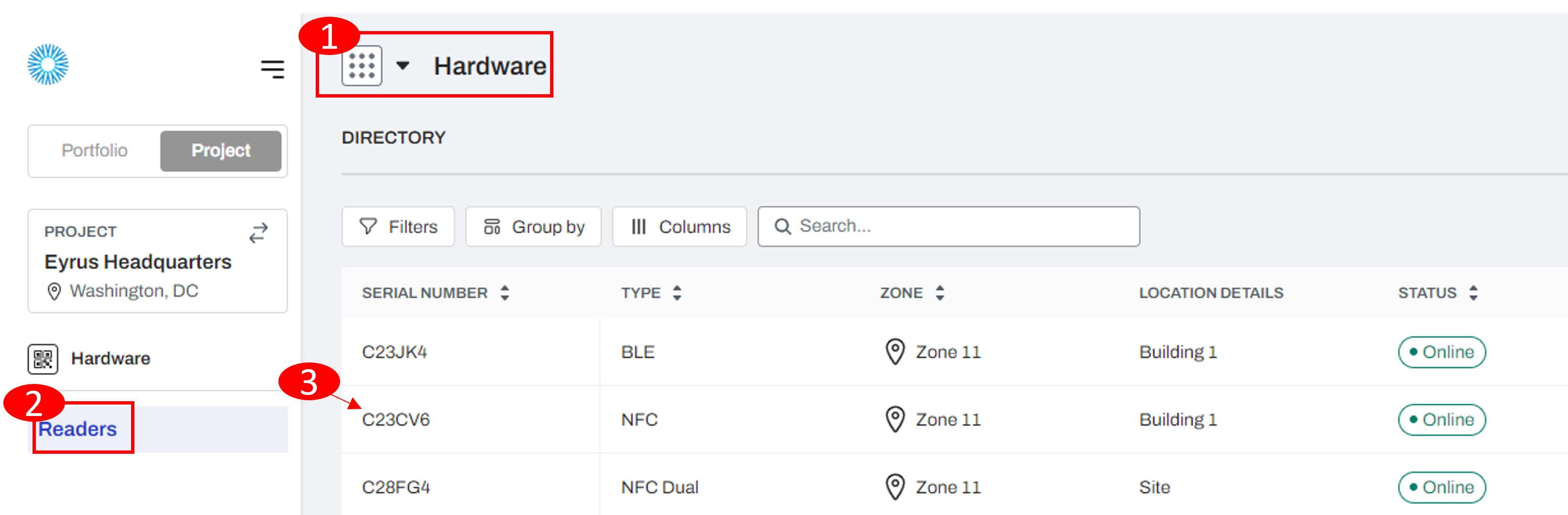Viewport: 1568px width, 515px height.
Task: Click the DIRECTORY tab heading
Action: 393,138
